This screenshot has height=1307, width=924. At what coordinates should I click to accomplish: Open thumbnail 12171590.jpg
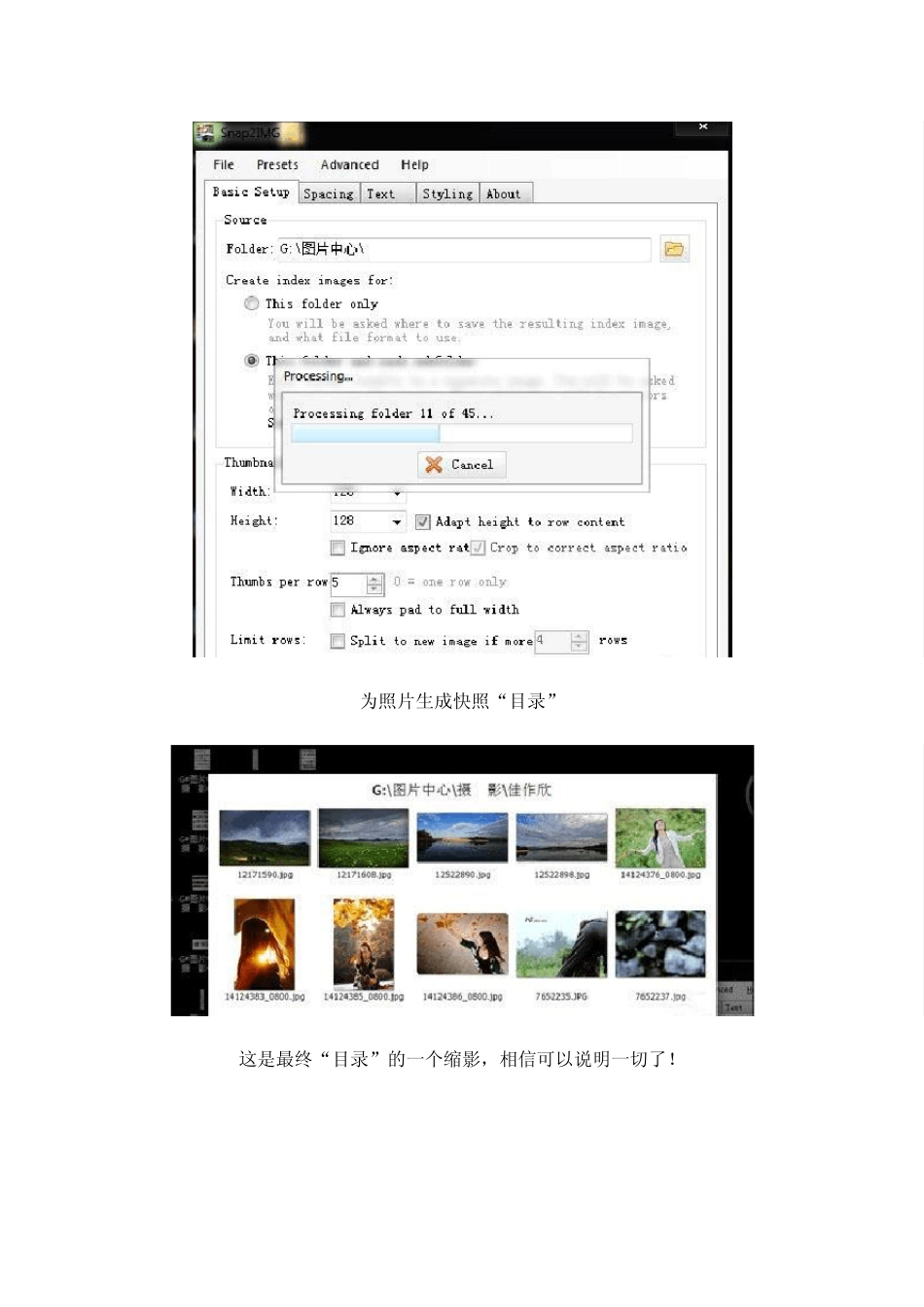tap(265, 838)
